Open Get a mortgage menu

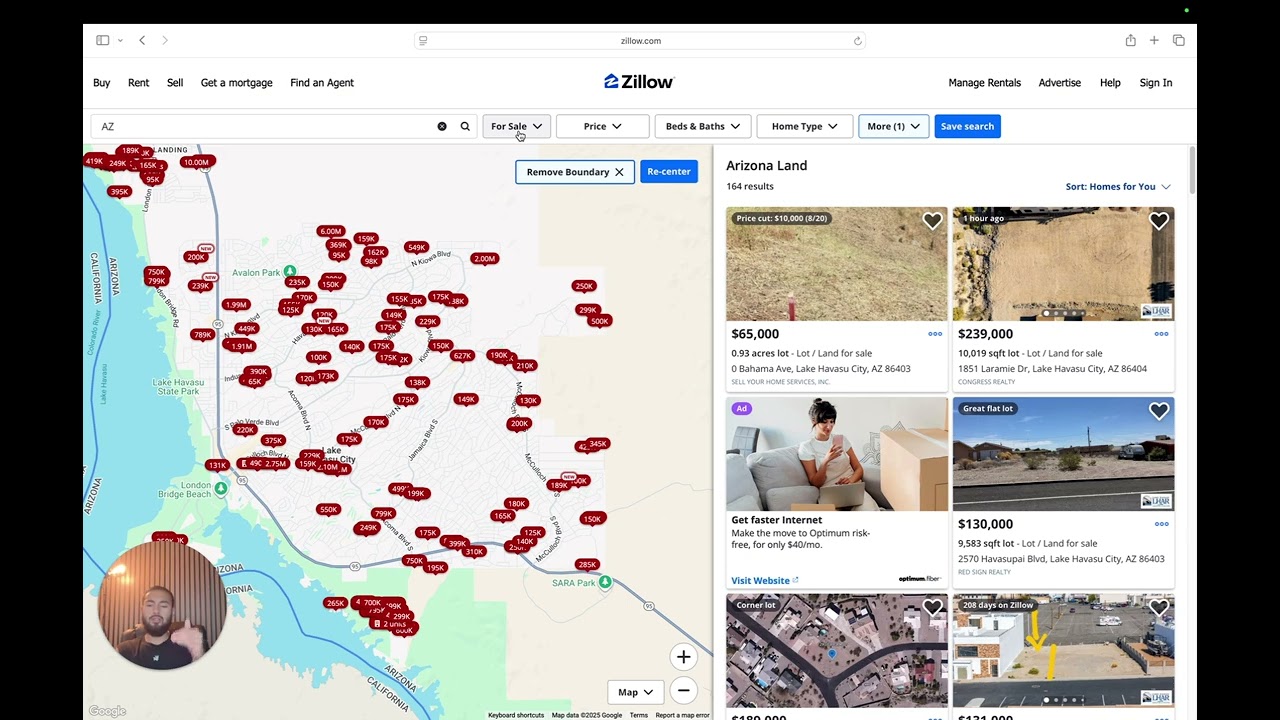pos(237,83)
